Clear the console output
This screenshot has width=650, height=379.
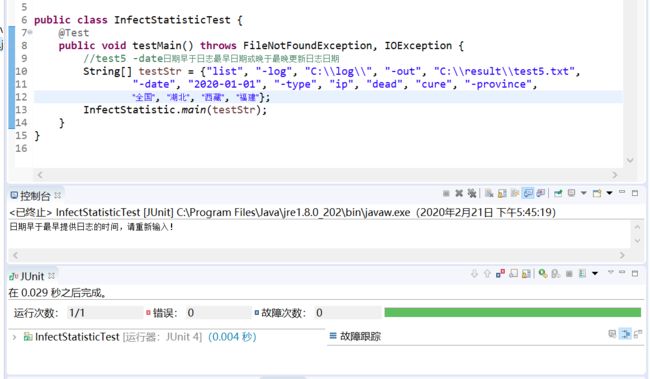click(489, 193)
